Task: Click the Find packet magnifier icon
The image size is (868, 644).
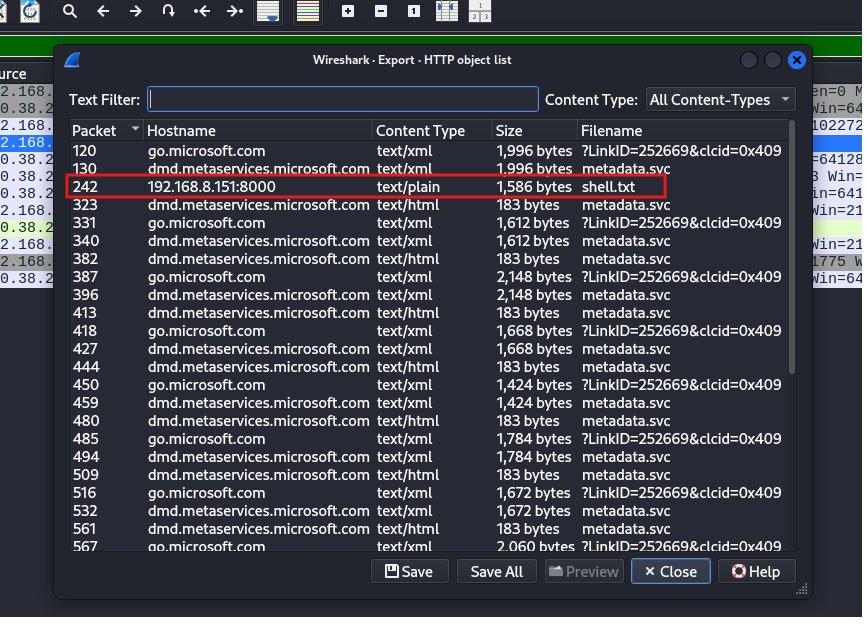Action: pyautogui.click(x=69, y=11)
